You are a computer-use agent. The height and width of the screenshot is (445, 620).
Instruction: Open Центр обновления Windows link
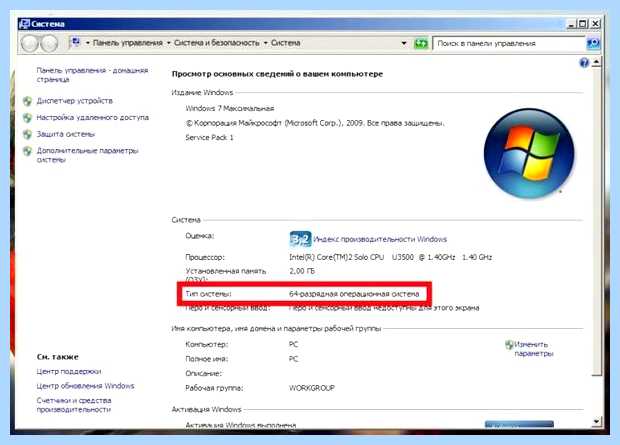pyautogui.click(x=85, y=386)
